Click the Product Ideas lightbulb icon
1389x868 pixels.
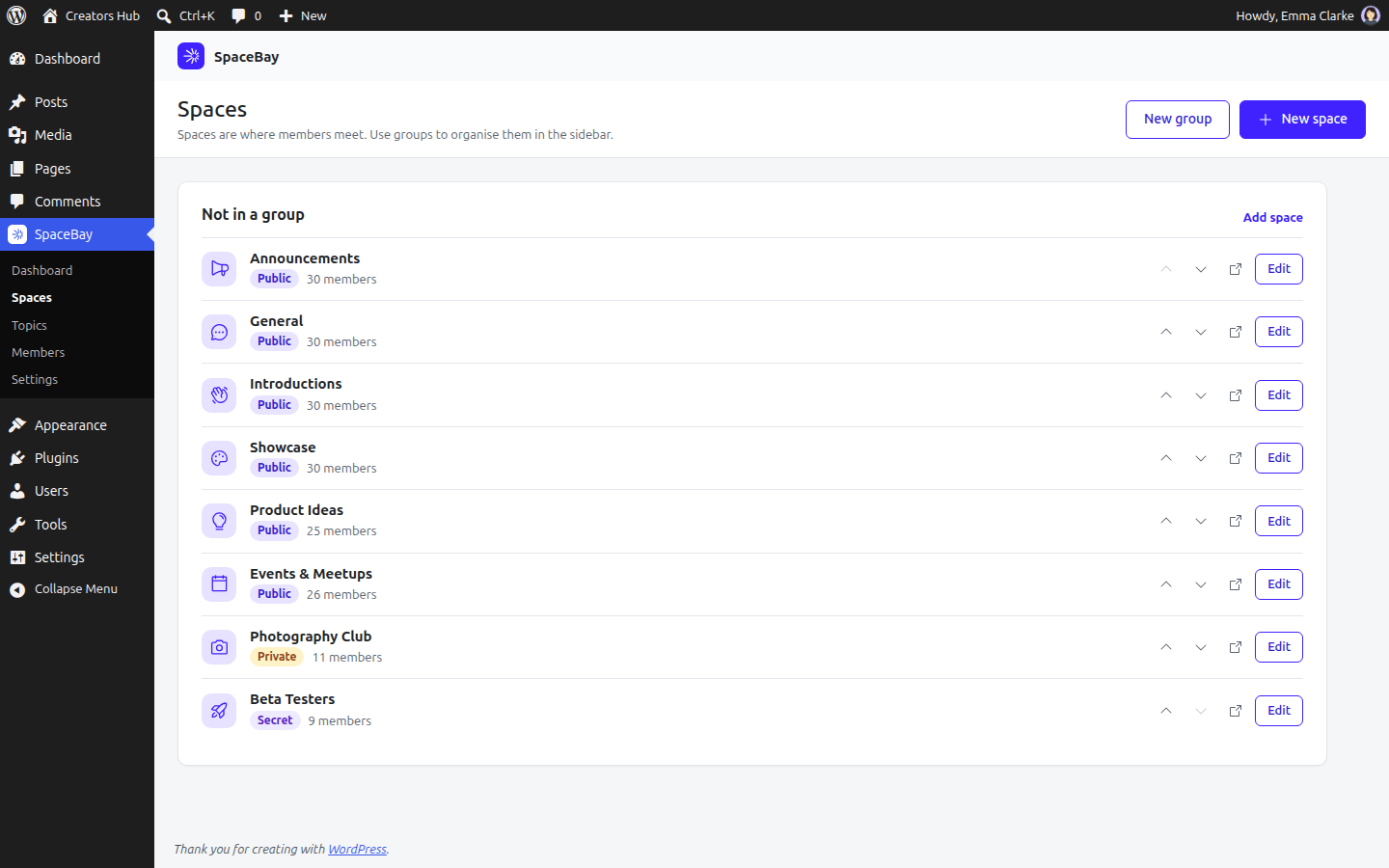pos(219,521)
